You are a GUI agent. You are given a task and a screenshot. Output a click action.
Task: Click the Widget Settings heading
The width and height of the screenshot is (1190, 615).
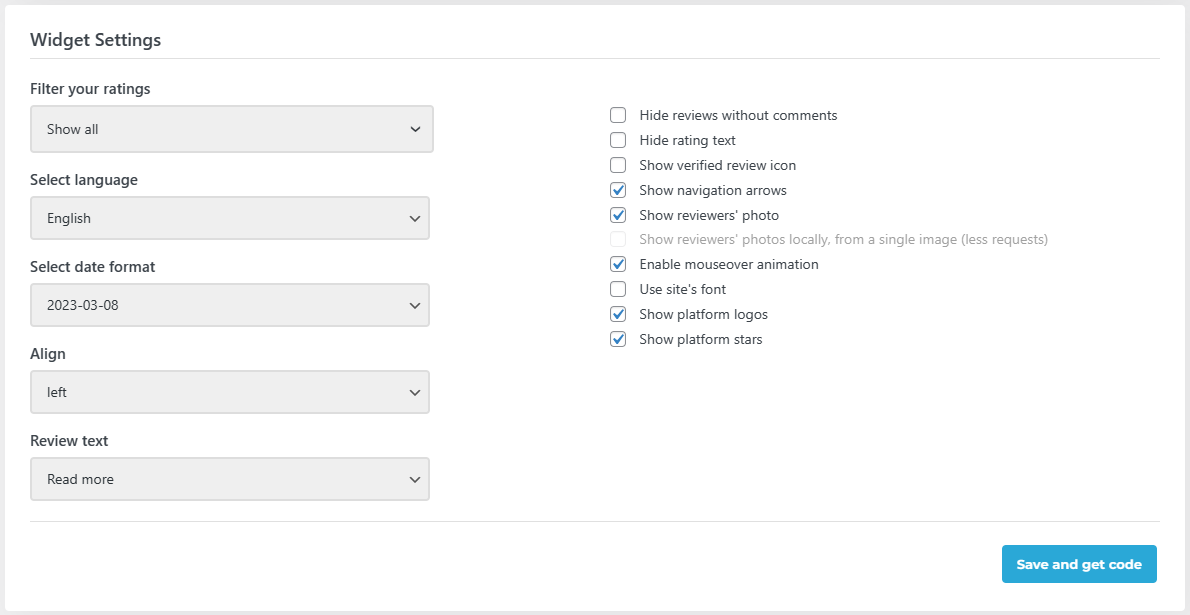95,40
